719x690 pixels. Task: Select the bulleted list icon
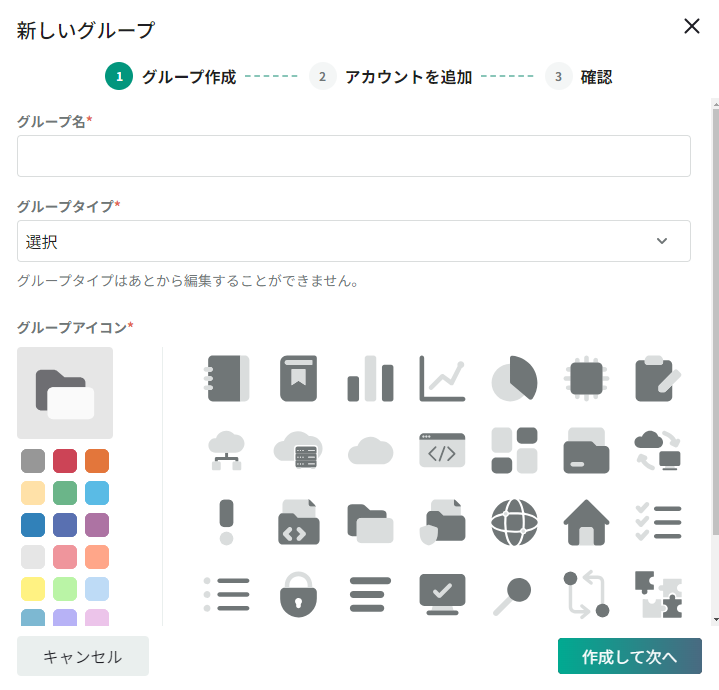point(227,594)
